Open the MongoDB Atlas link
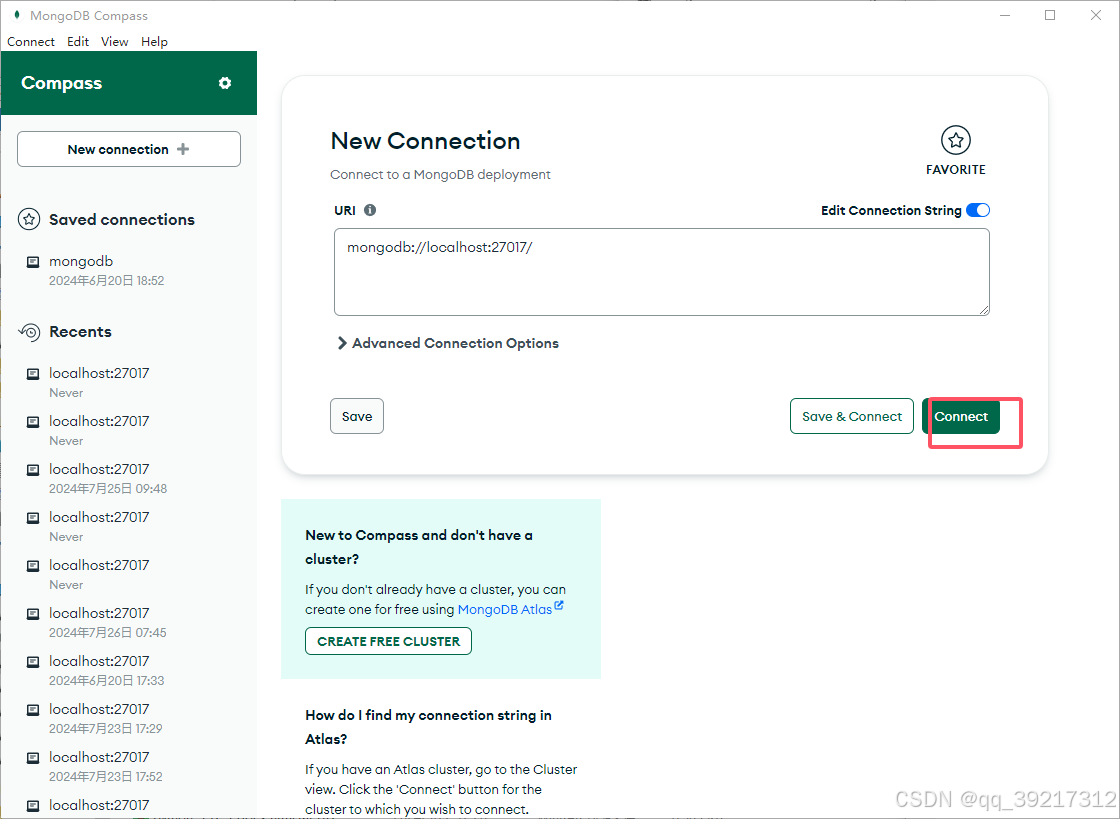Screen dimensions: 1120x819 (505, 609)
